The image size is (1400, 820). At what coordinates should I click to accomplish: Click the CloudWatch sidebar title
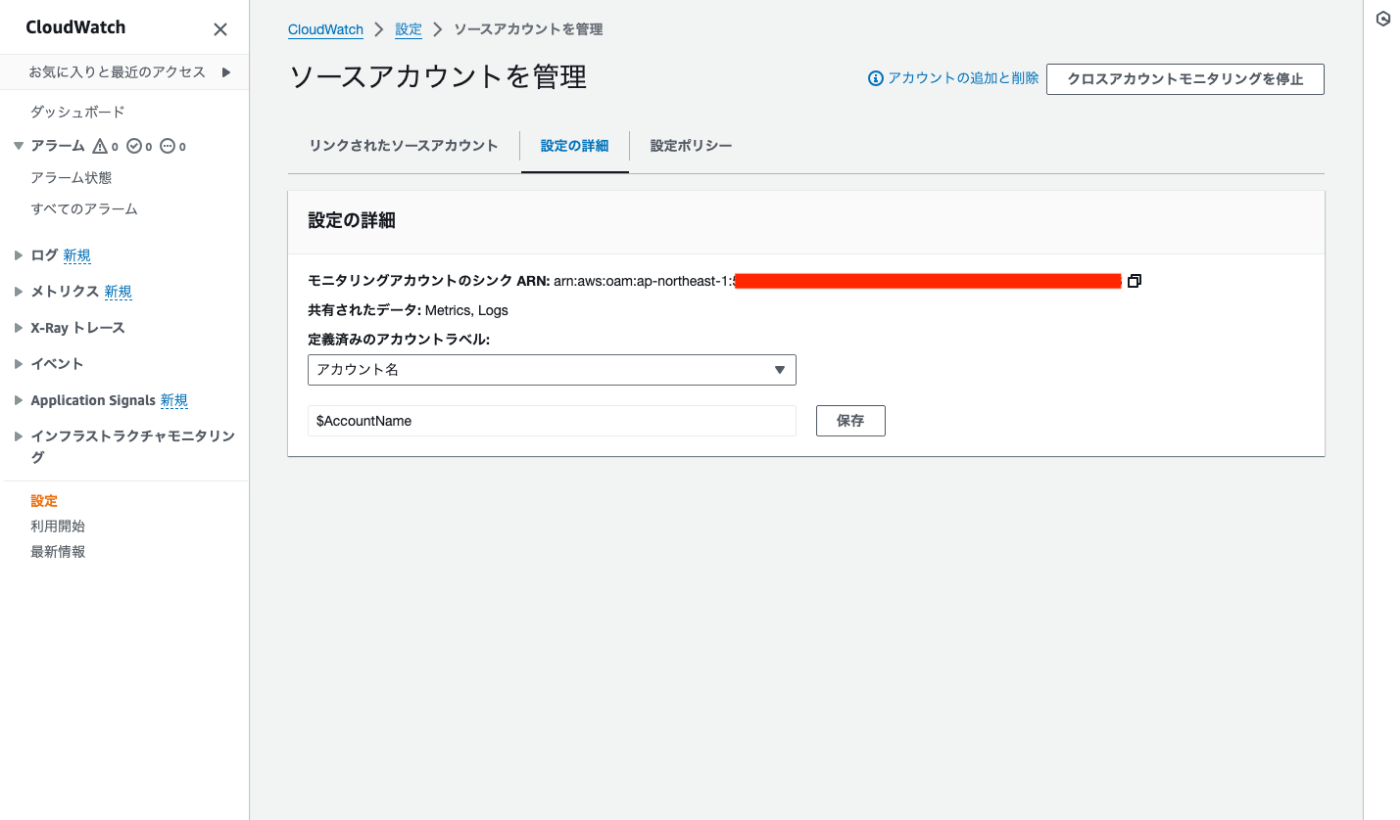click(x=76, y=28)
